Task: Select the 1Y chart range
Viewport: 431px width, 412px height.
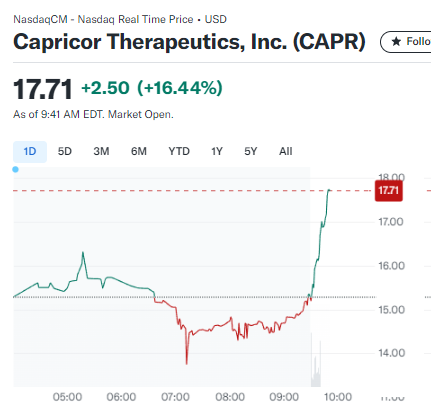Action: pos(217,152)
